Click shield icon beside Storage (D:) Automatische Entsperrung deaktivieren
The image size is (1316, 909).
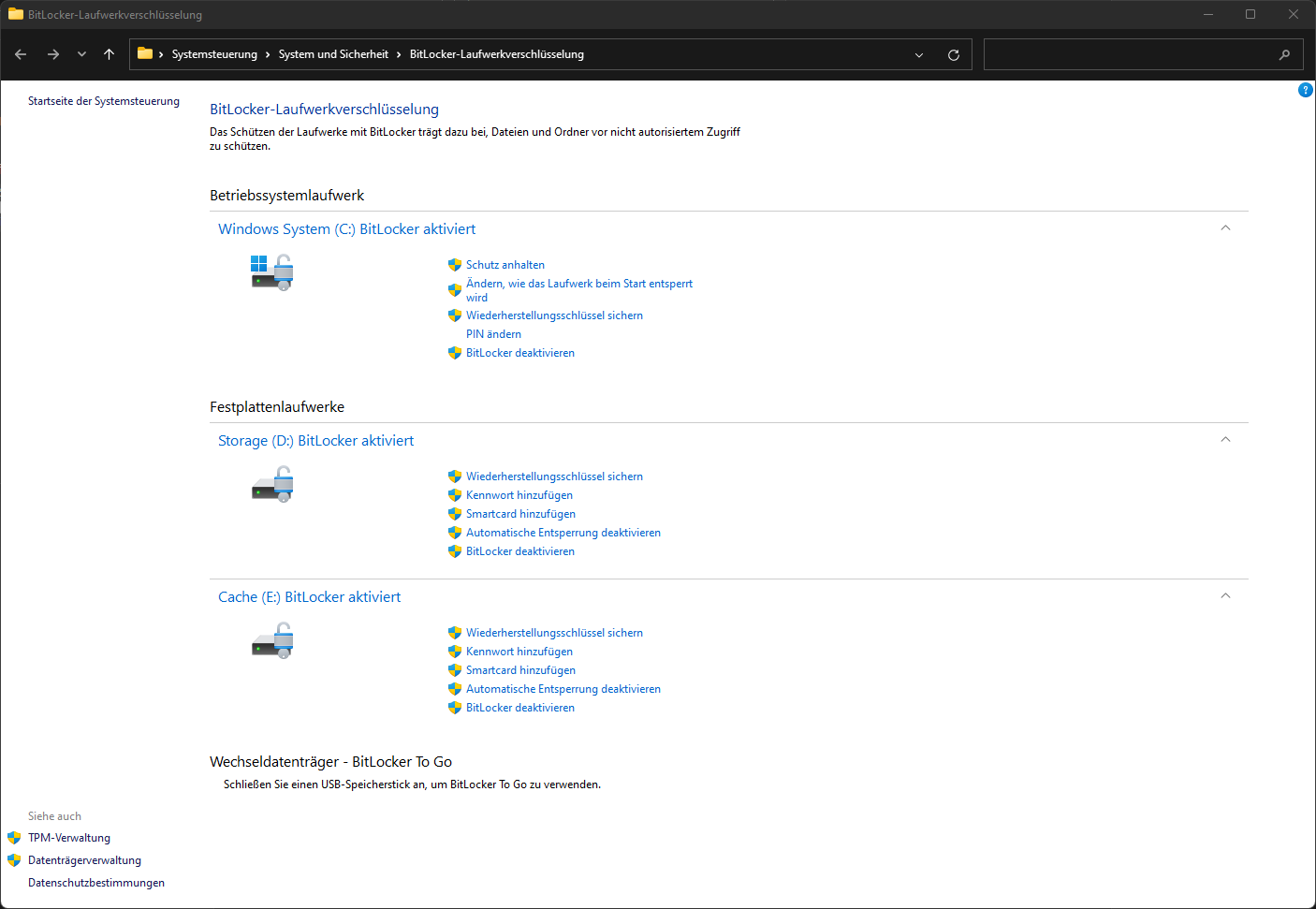point(455,533)
